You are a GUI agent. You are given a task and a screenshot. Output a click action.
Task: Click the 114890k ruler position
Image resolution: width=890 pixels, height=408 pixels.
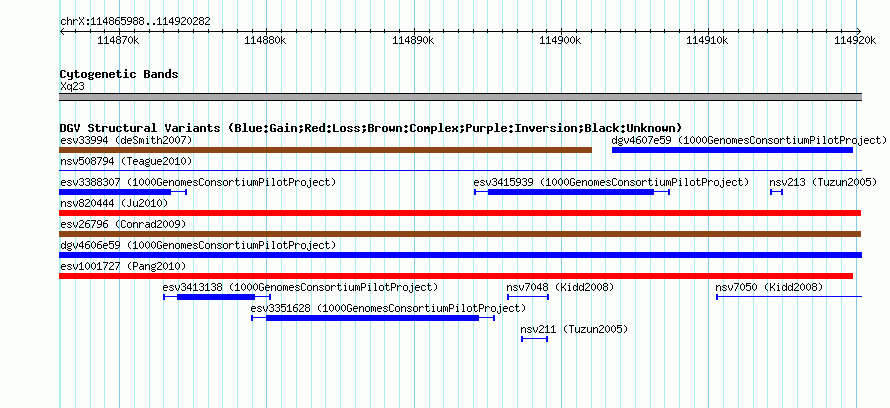(413, 40)
